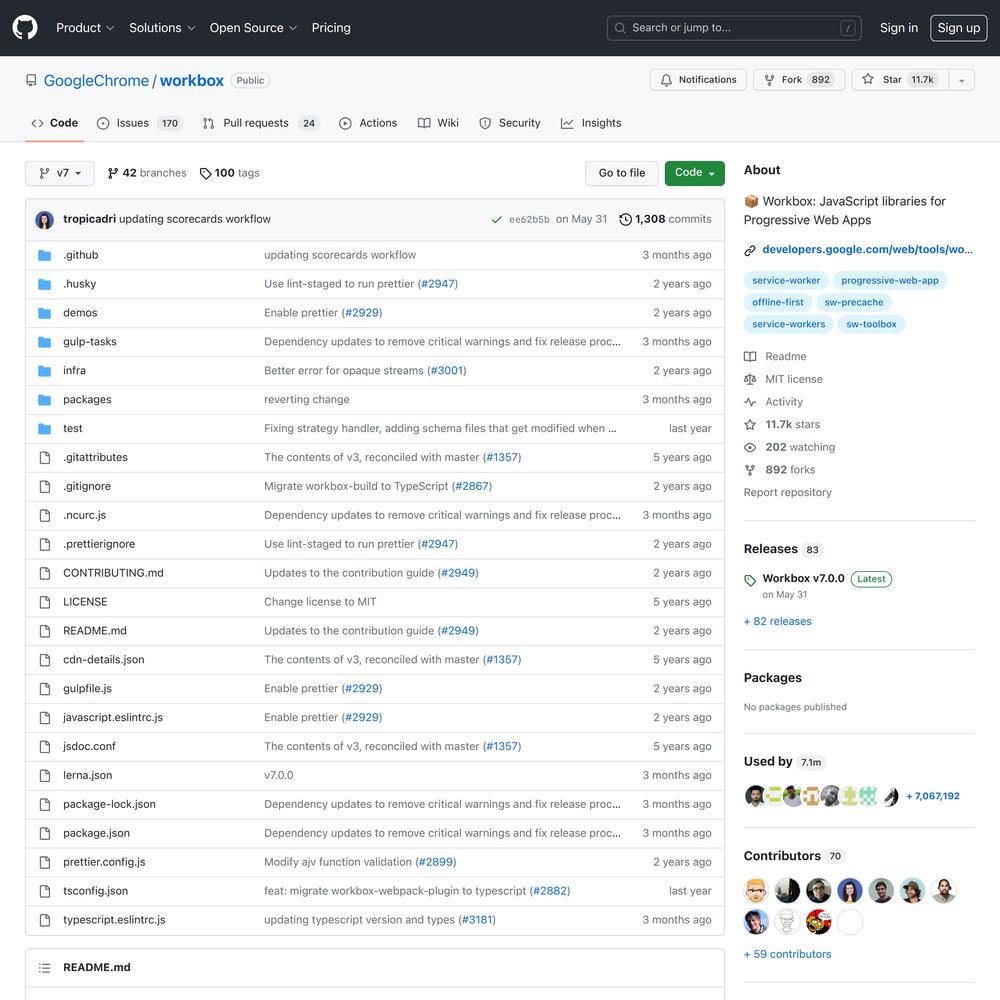Click the tsconfig.json file icon
Viewport: 1000px width, 1000px height.
pos(45,891)
